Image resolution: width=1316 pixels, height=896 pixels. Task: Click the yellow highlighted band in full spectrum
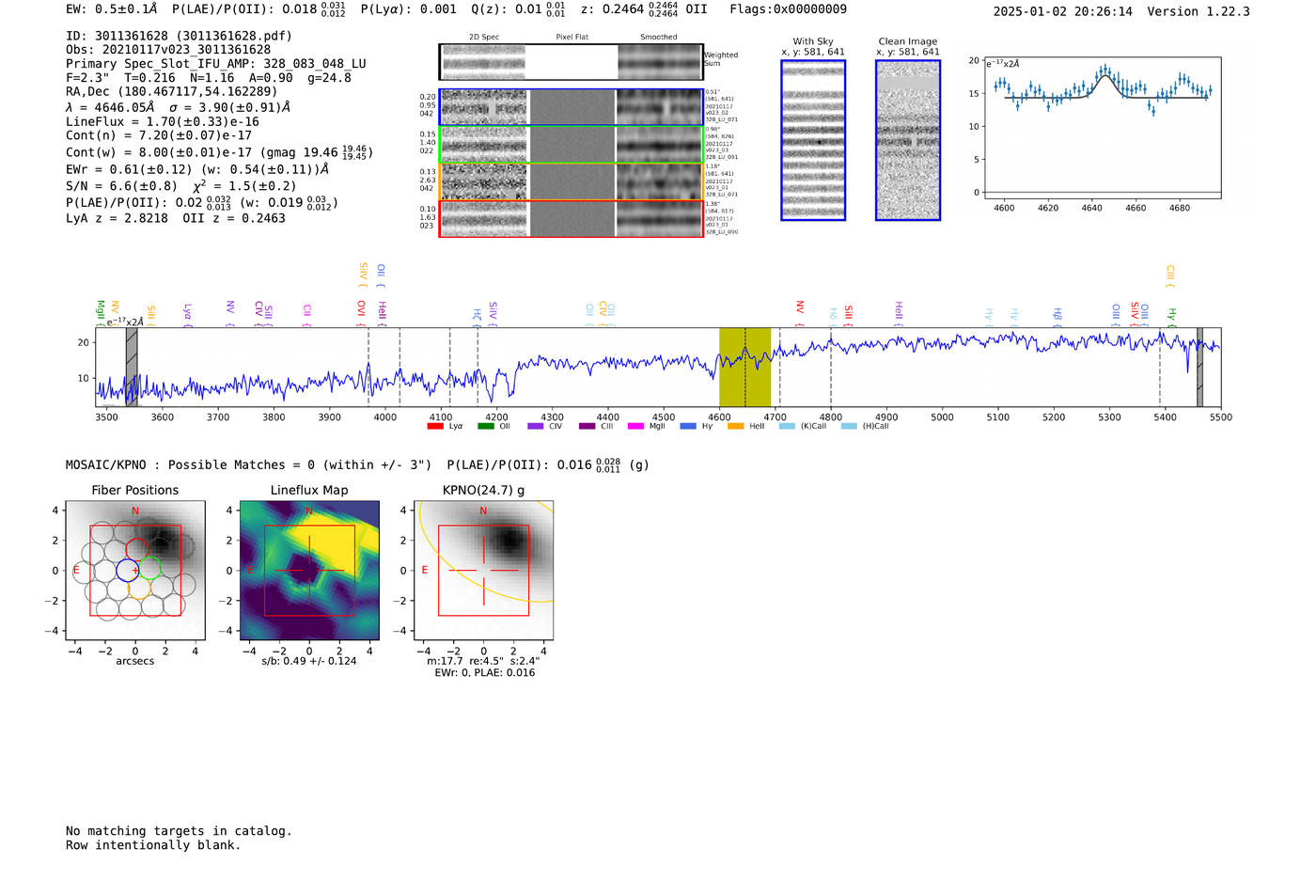744,367
